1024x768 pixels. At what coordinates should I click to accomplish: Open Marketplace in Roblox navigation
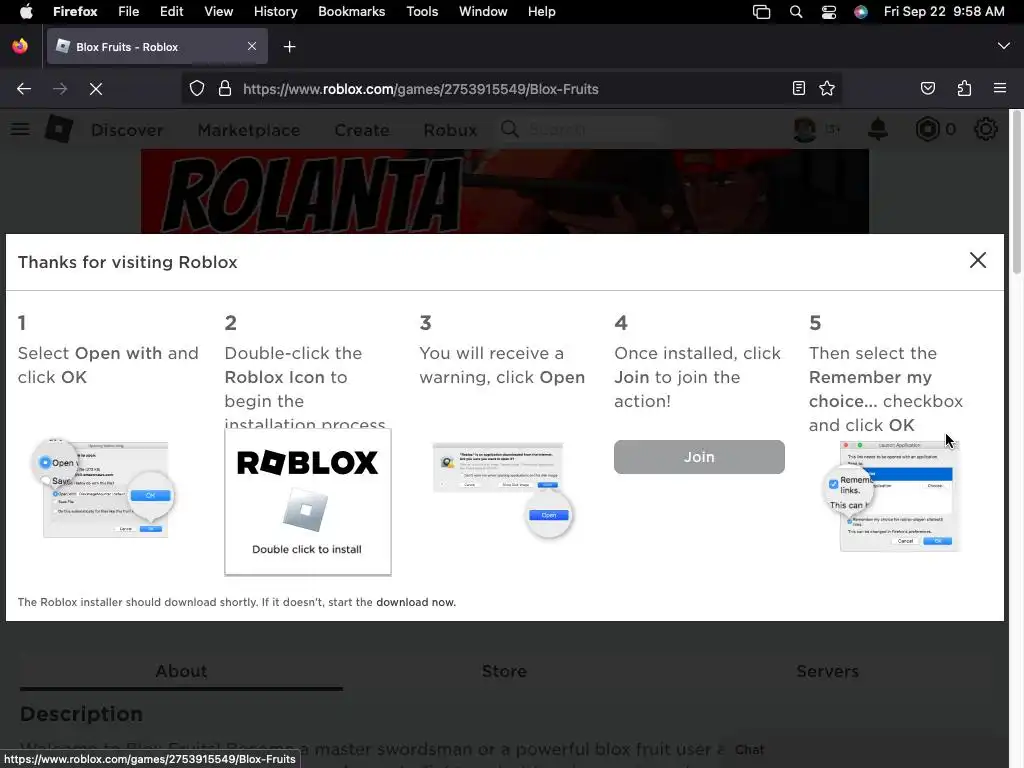coord(249,130)
